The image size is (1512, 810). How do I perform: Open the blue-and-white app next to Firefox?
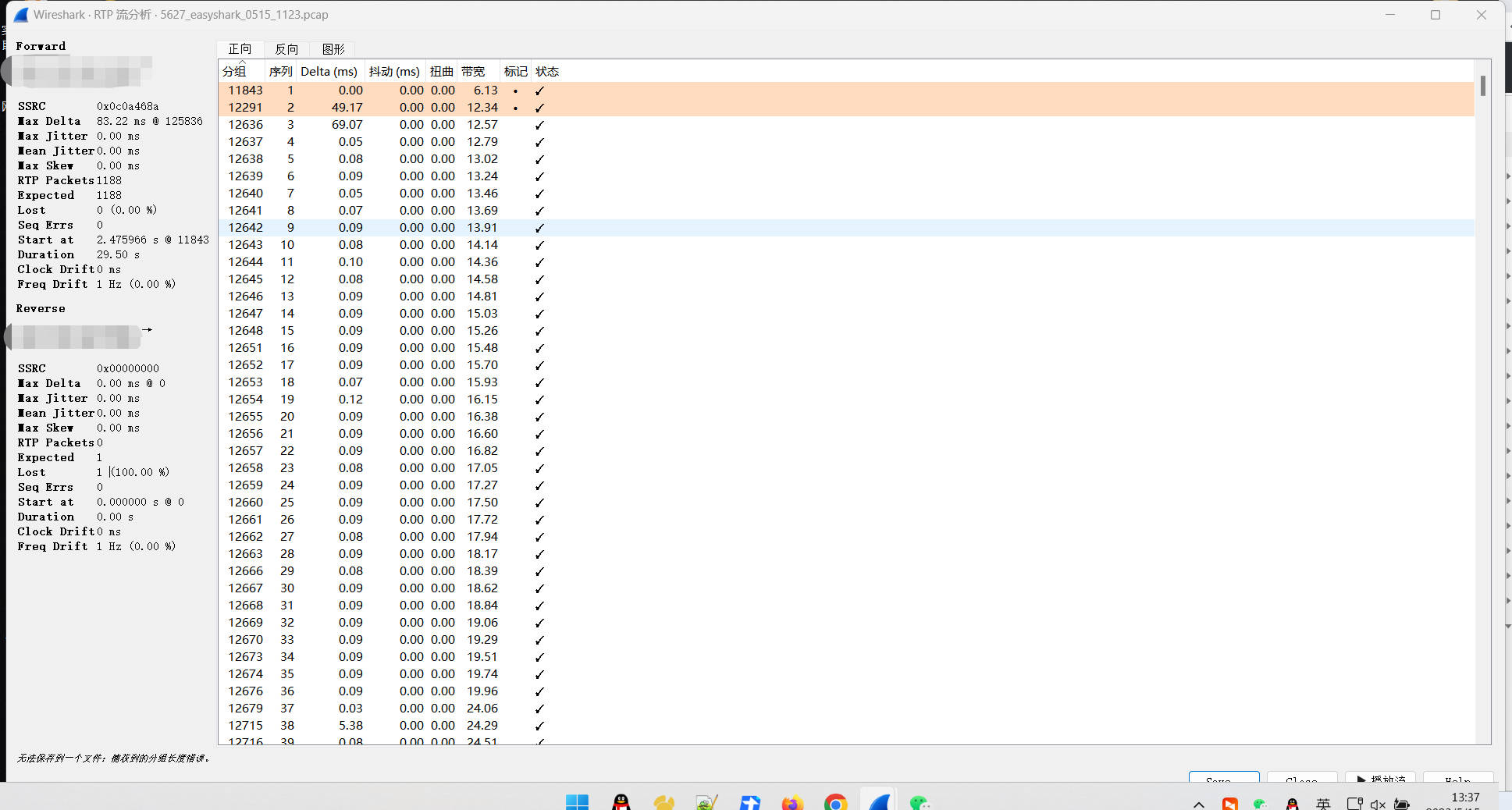pos(750,802)
